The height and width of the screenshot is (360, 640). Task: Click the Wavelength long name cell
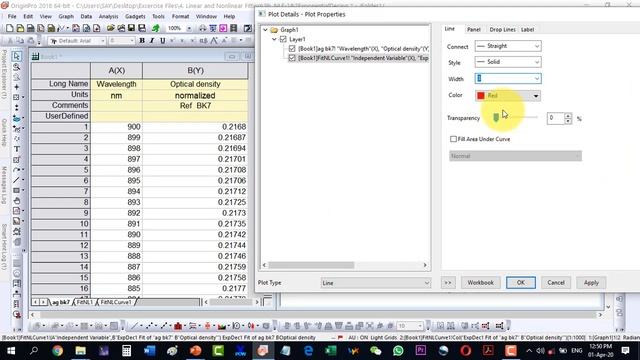click(x=116, y=84)
